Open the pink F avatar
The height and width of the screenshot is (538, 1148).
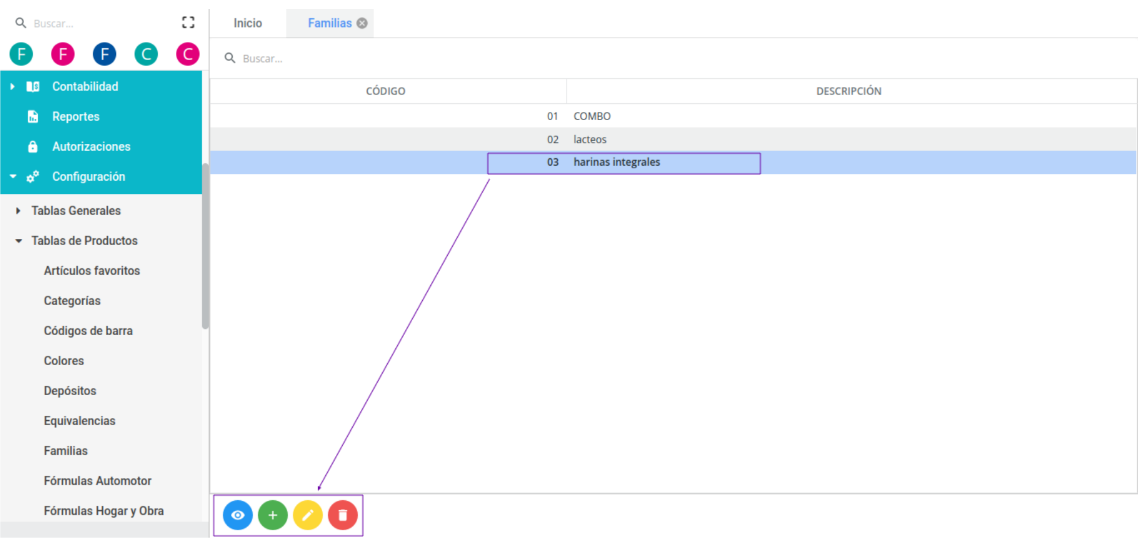pos(63,54)
